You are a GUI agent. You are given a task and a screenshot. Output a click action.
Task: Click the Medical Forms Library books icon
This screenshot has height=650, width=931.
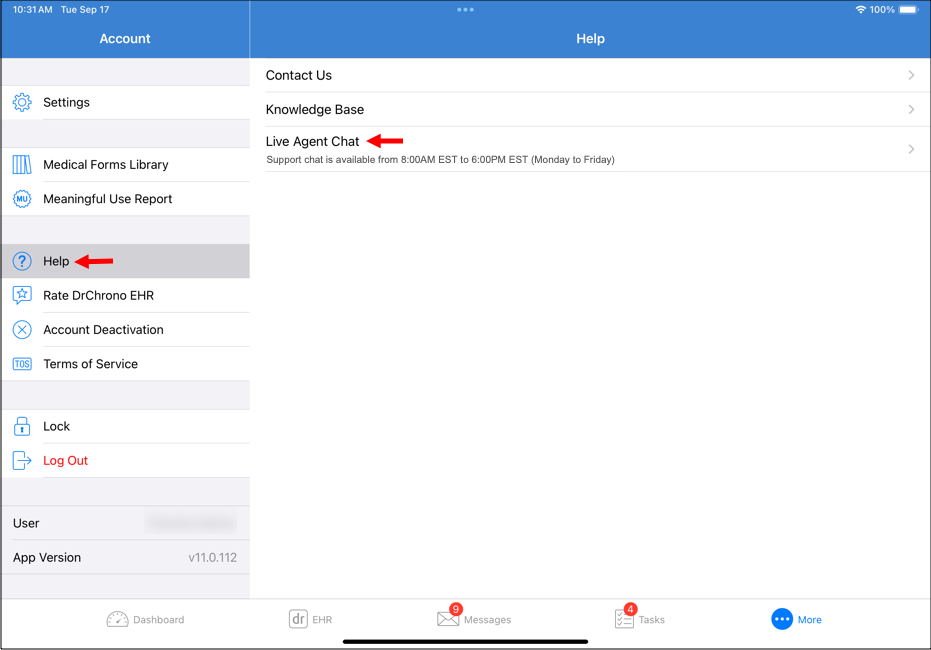point(22,164)
